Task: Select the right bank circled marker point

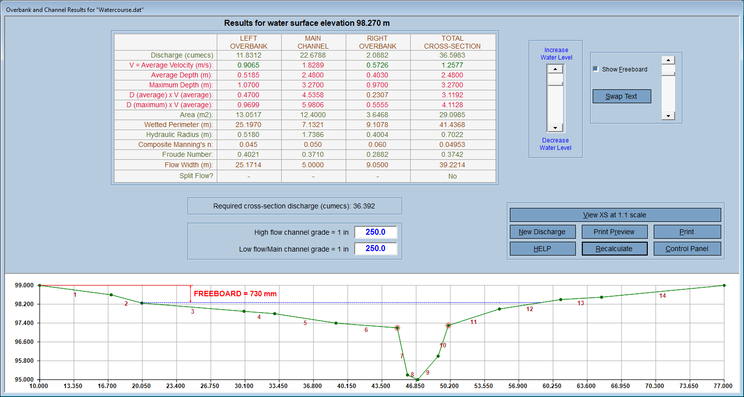Action: click(448, 325)
